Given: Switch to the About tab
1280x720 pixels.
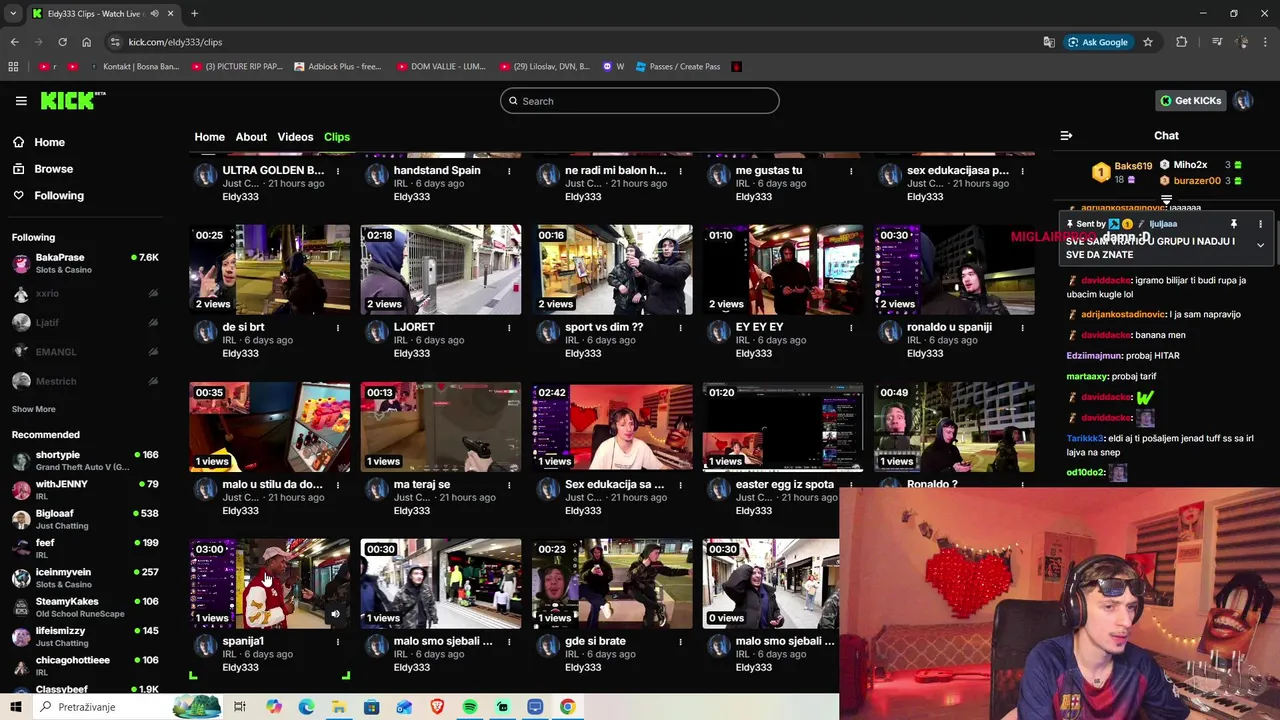Looking at the screenshot, I should [251, 137].
